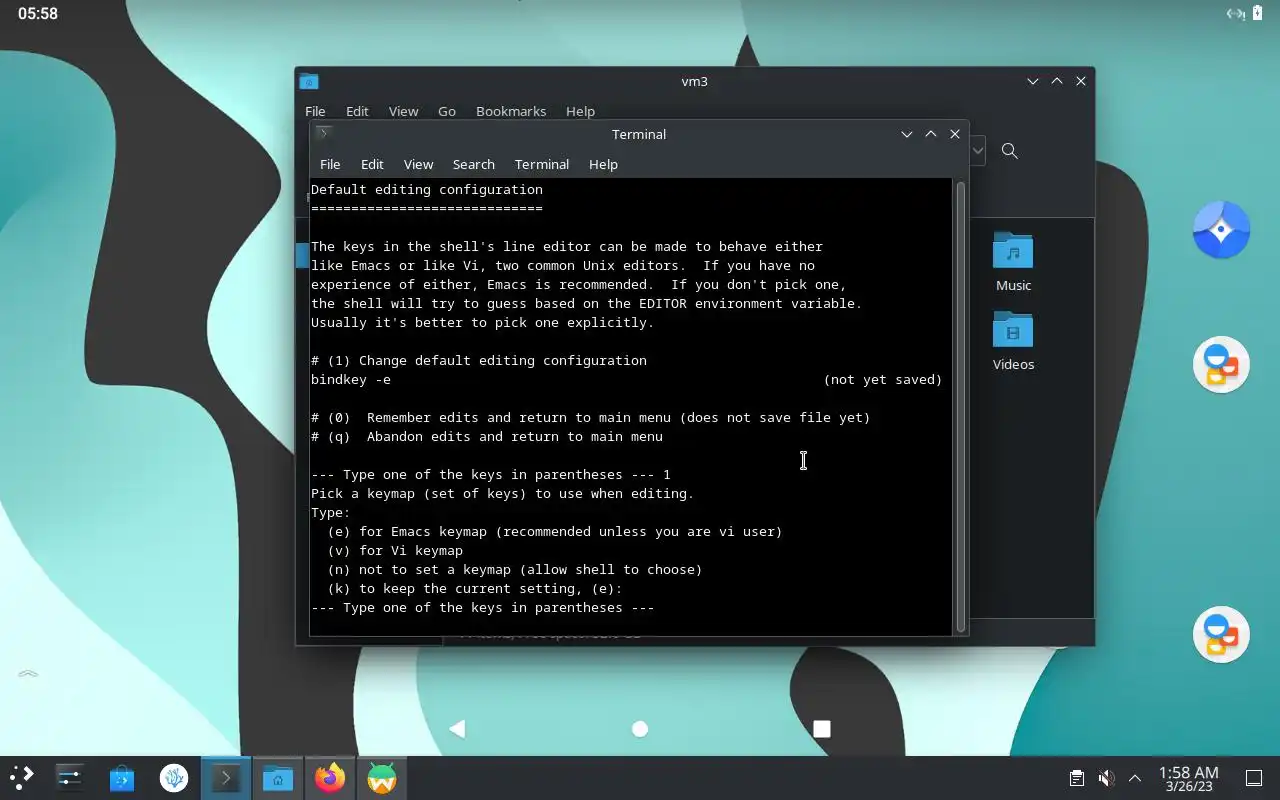Viewport: 1280px width, 800px height.
Task: Open the system settings sliders icon in taskbar
Action: coord(69,778)
